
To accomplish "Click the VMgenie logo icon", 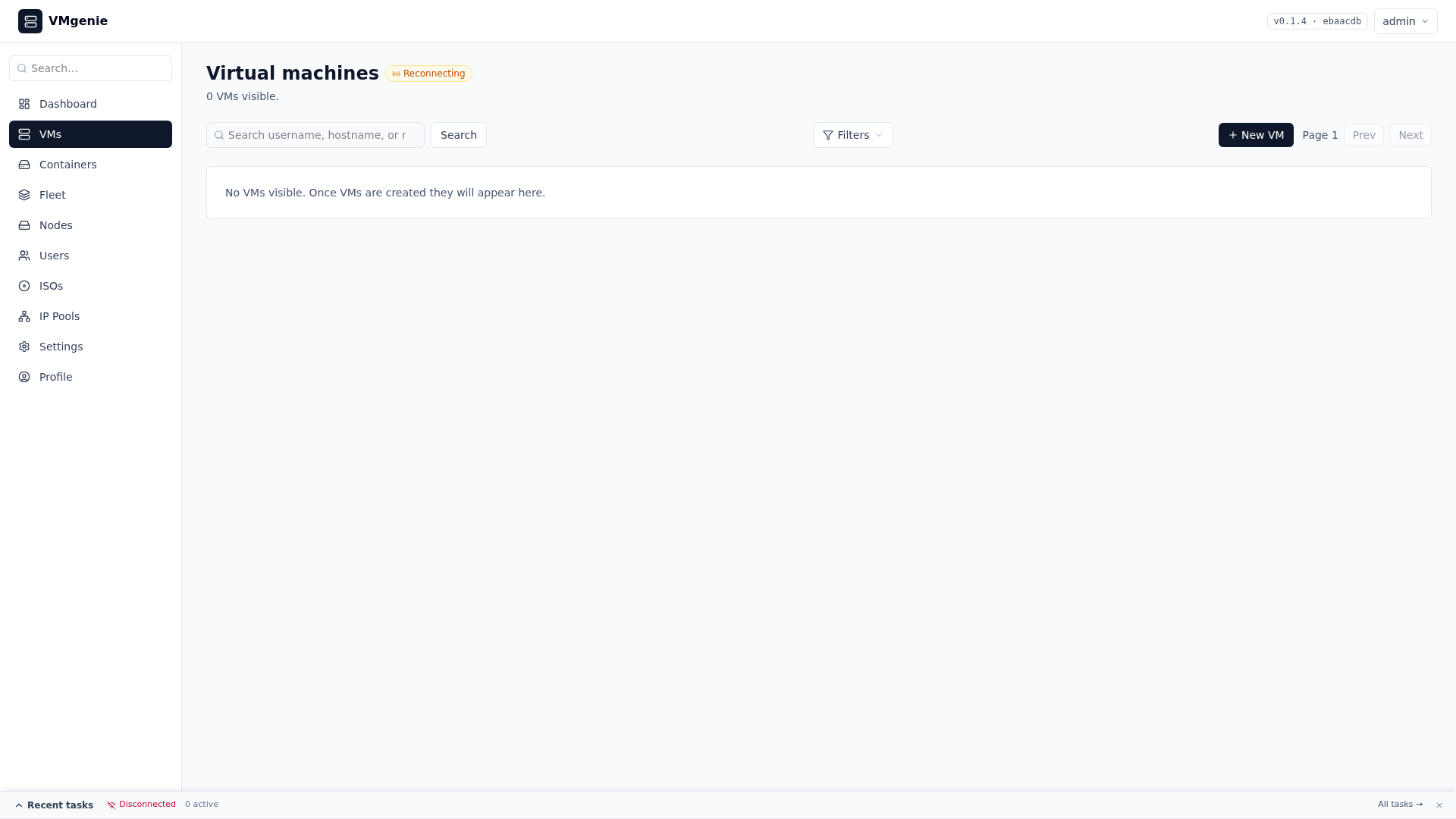I will 30,21.
